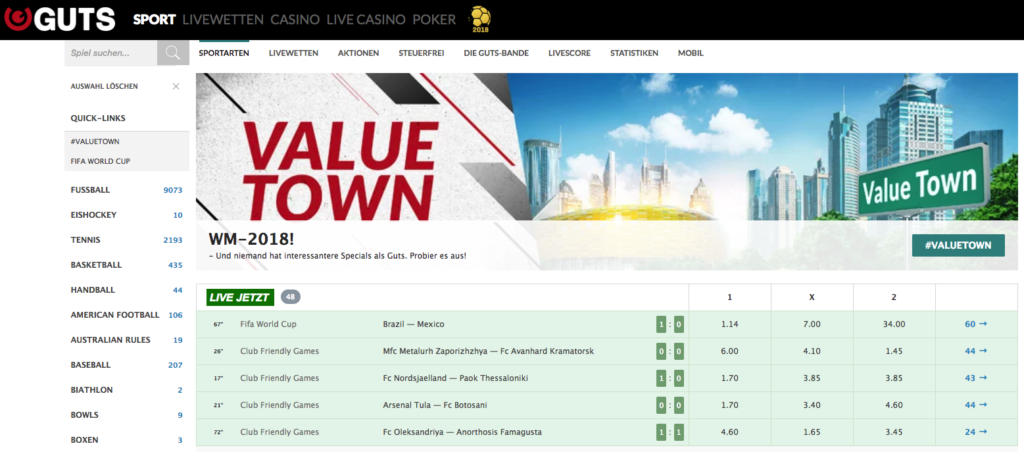Bet 1.14 on Brazil win
Screen dimensions: 1024x452
729,324
